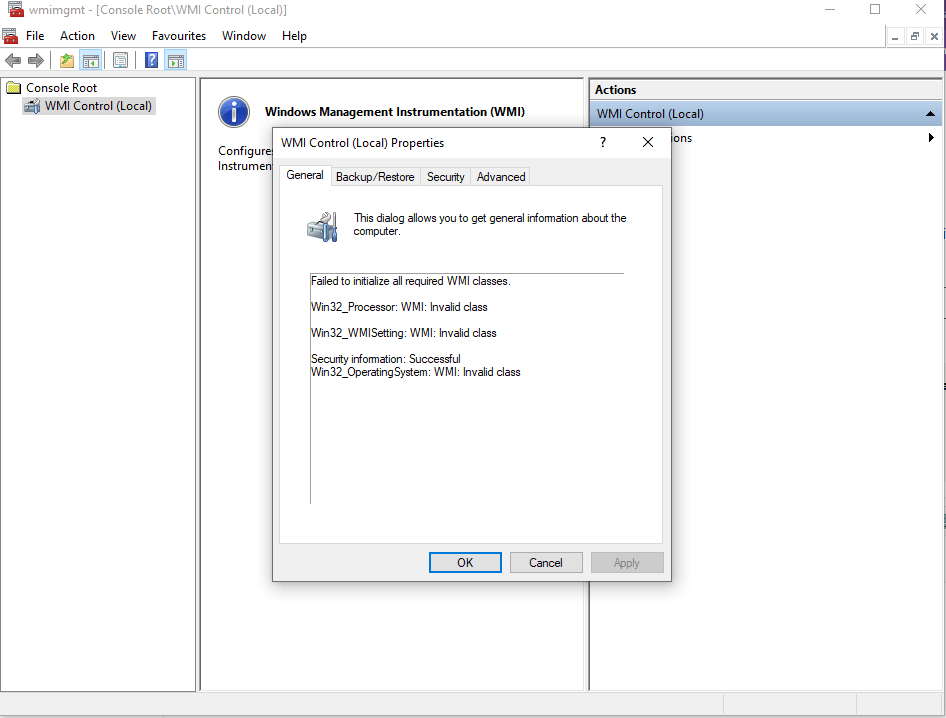Screen dimensions: 946x718
Task: Click the OK button
Action: point(465,563)
